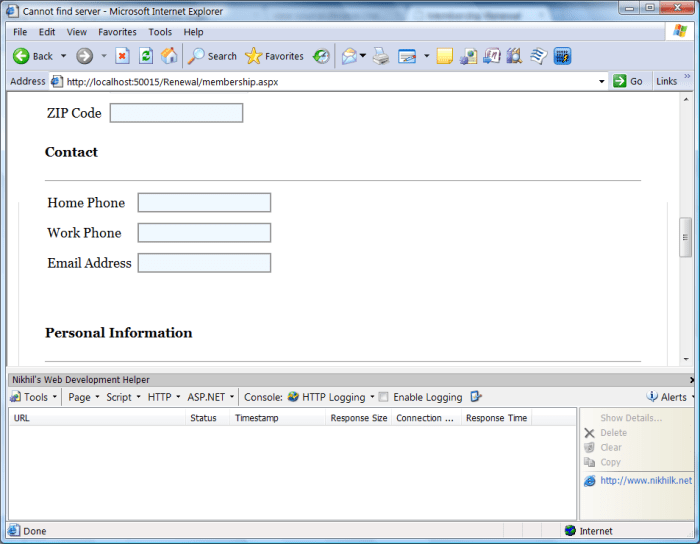This screenshot has height=544, width=700.
Task: Open the Tools menu in the menu bar
Action: pyautogui.click(x=160, y=32)
